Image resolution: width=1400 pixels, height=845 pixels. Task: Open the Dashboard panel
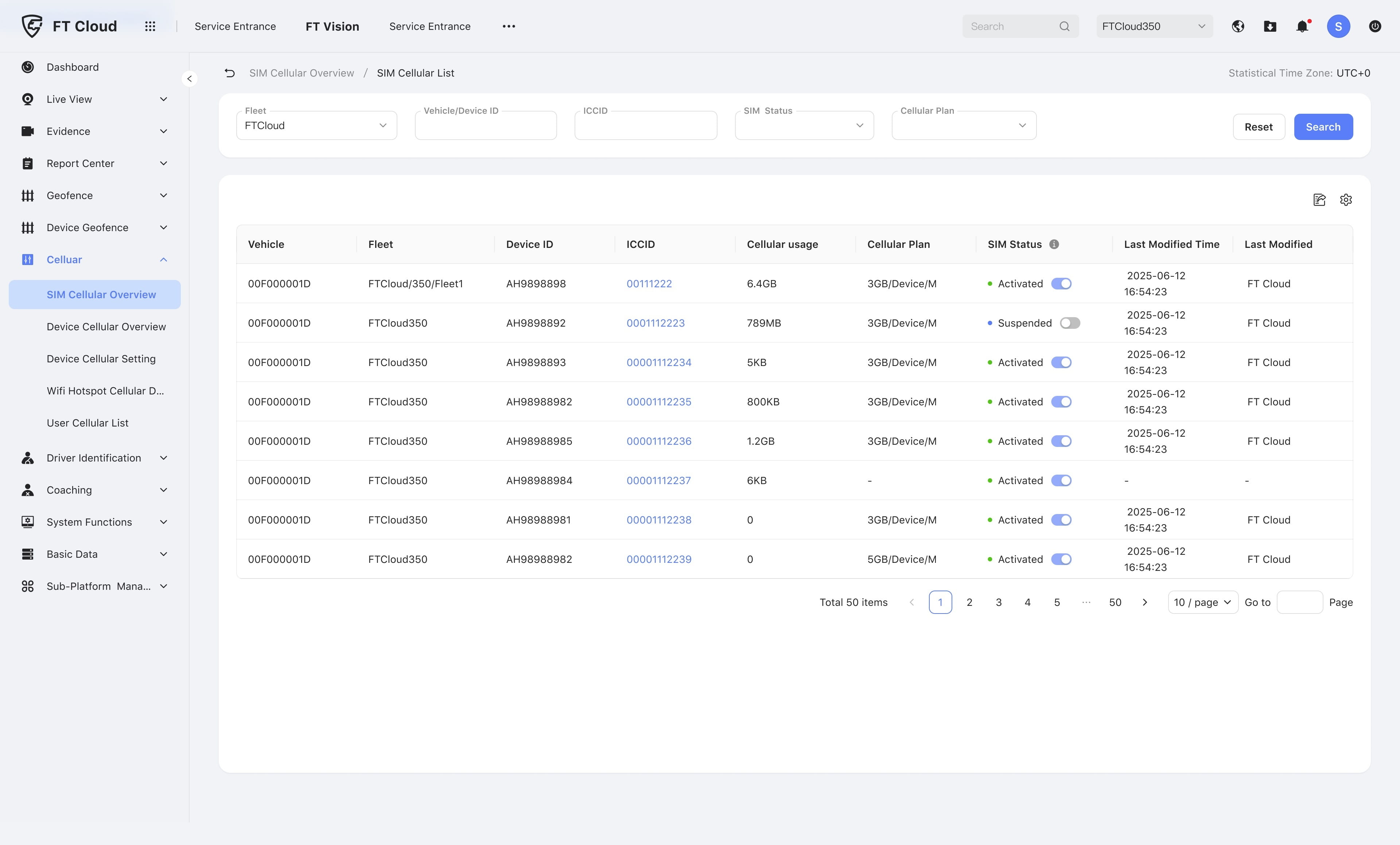click(73, 67)
